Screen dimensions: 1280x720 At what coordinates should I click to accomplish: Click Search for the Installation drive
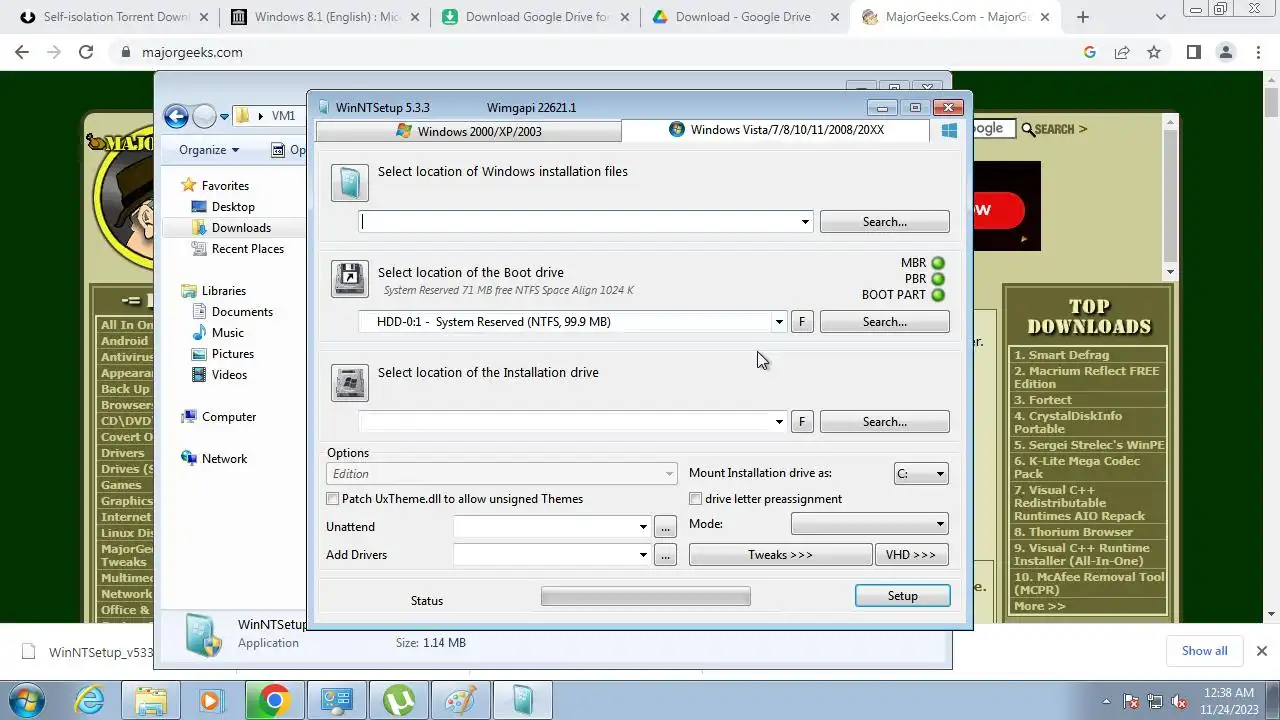(884, 422)
